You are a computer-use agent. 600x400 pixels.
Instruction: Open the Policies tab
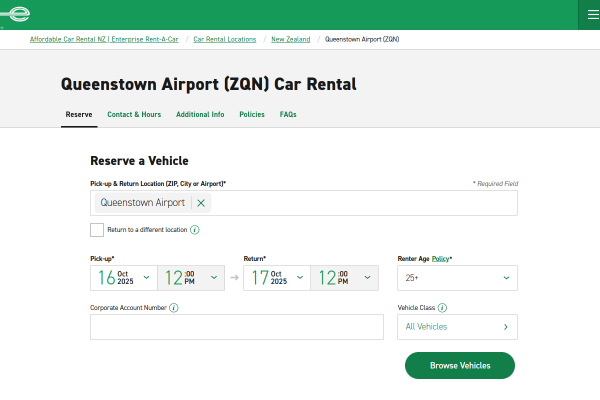(x=252, y=115)
